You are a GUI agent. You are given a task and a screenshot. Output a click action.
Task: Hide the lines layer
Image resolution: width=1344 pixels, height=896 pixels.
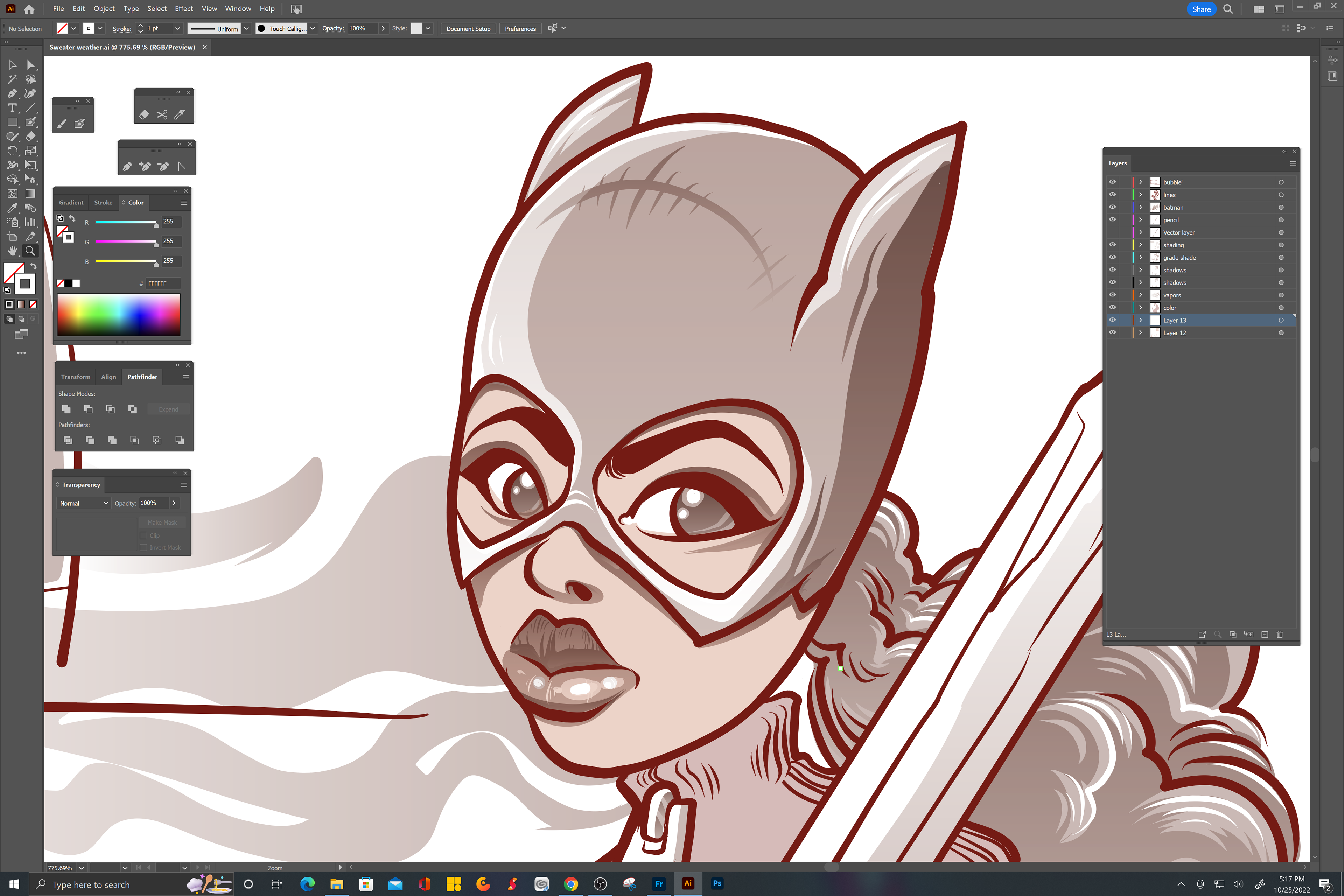(x=1113, y=195)
